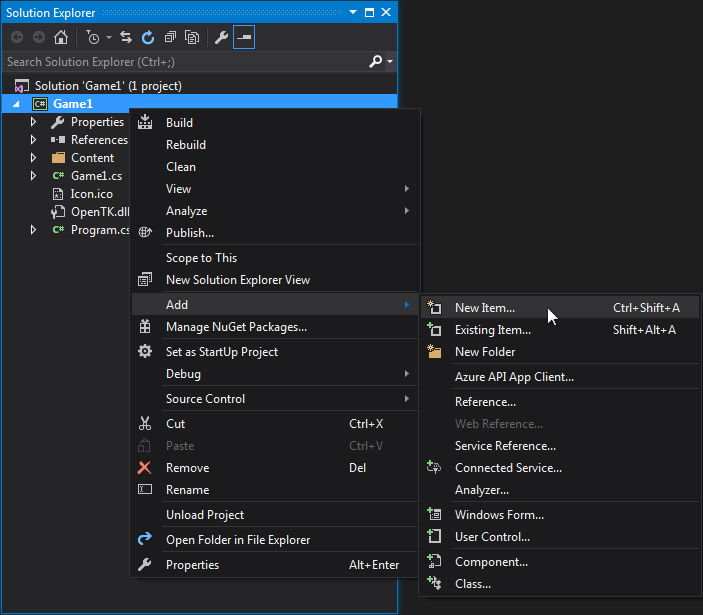The image size is (703, 615).
Task: Click Open Folder in File Explorer
Action: 237,540
